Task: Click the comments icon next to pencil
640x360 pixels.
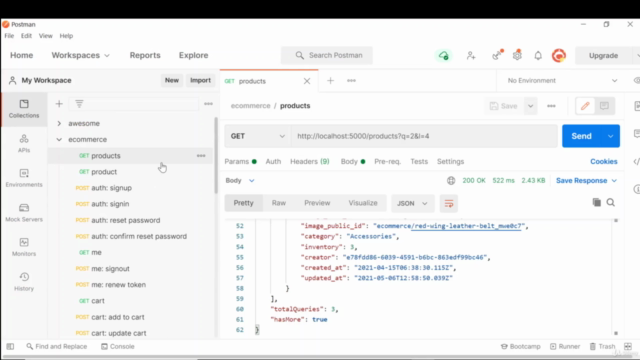Action: click(604, 106)
